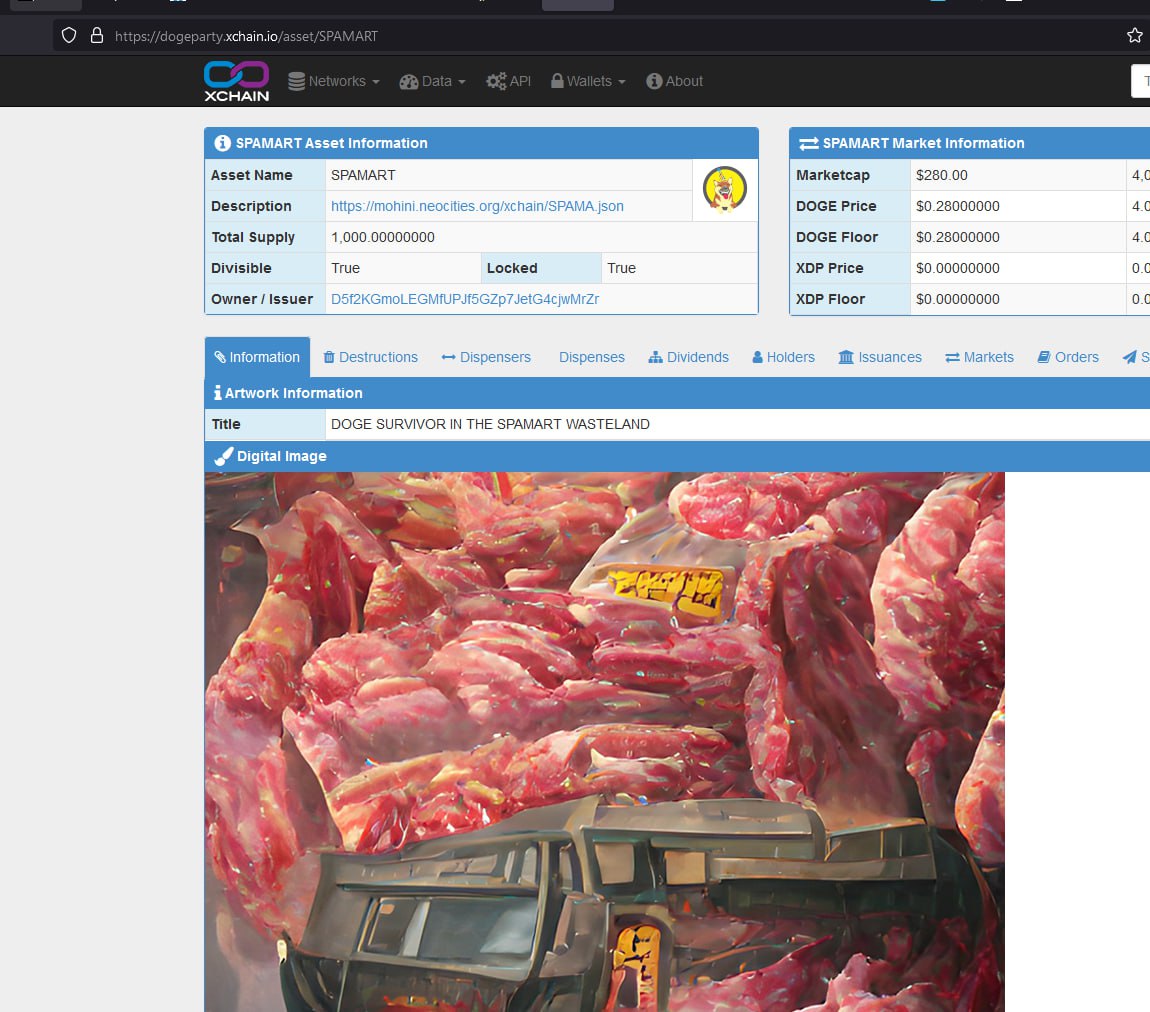1150x1012 pixels.
Task: Click the search field beside About
Action: [x=1140, y=81]
